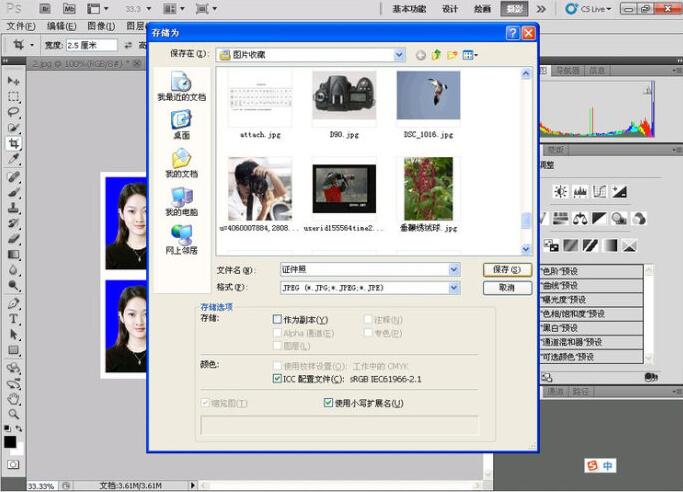Switch to the 设计 workspace tab
Viewport: 683px width, 492px height.
[x=450, y=8]
